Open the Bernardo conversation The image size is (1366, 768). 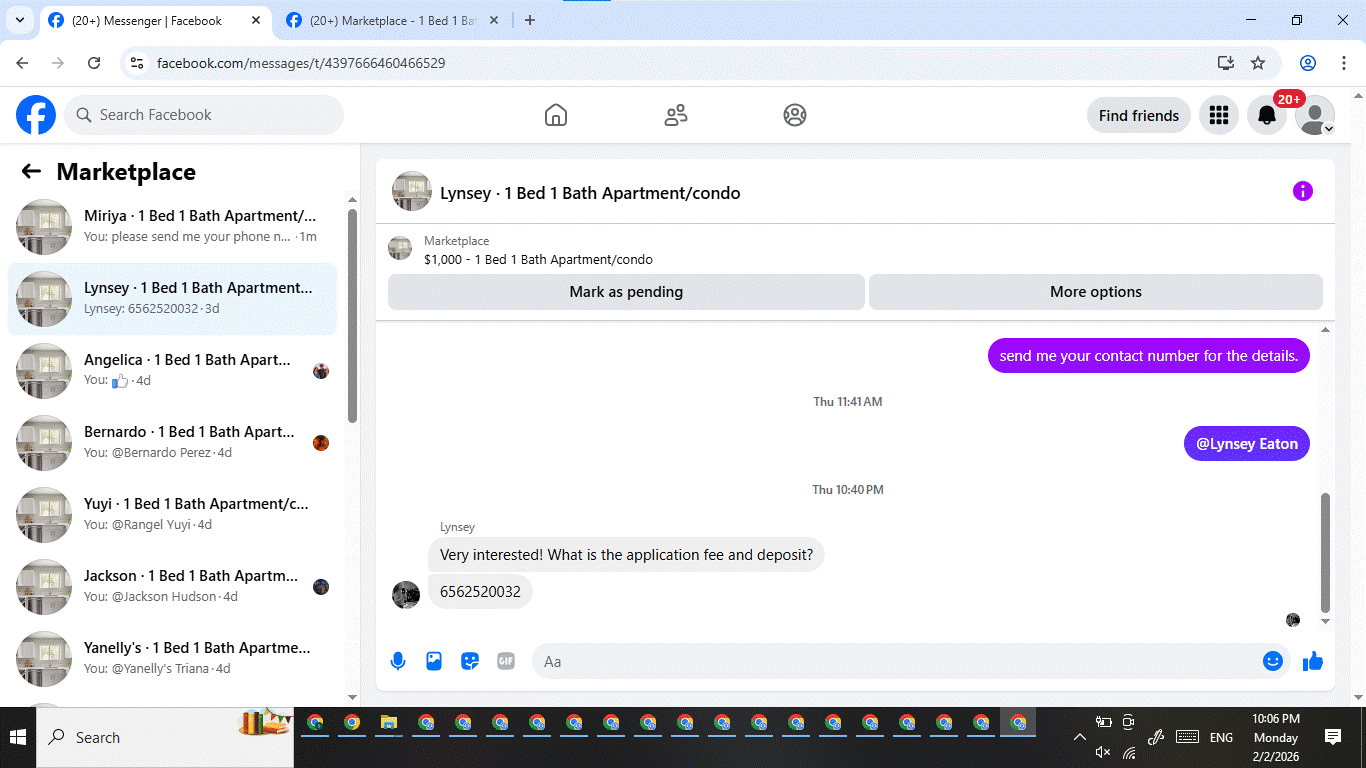point(172,442)
